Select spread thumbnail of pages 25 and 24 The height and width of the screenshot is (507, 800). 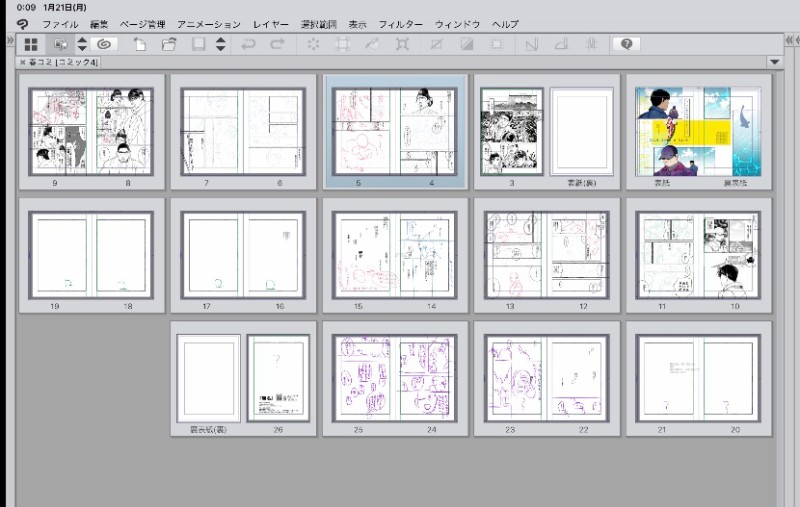click(x=395, y=378)
